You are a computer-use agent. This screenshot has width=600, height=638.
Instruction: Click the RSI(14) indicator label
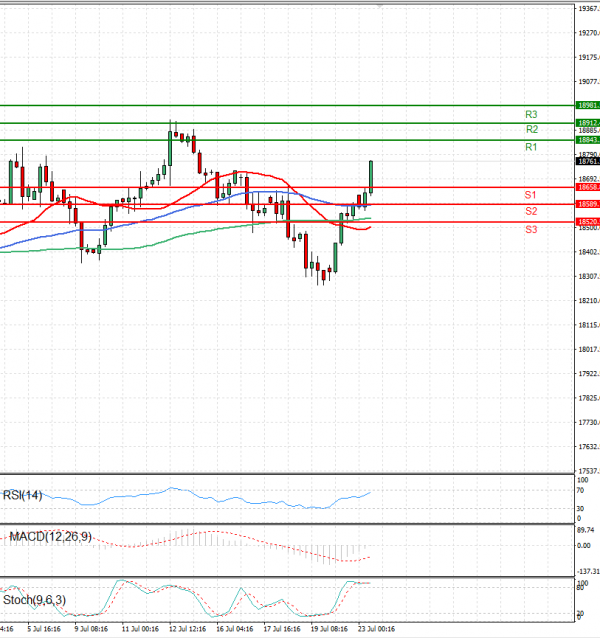(x=22, y=495)
